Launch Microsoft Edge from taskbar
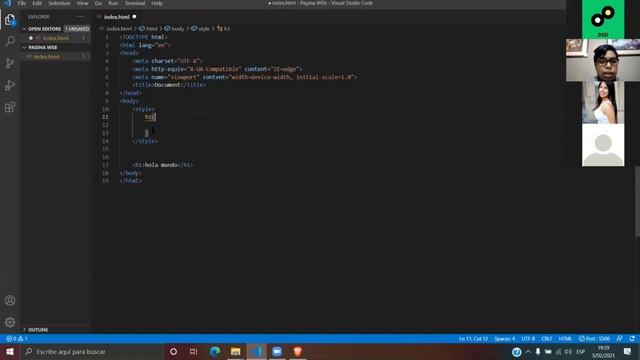640x360 pixels. pyautogui.click(x=215, y=351)
